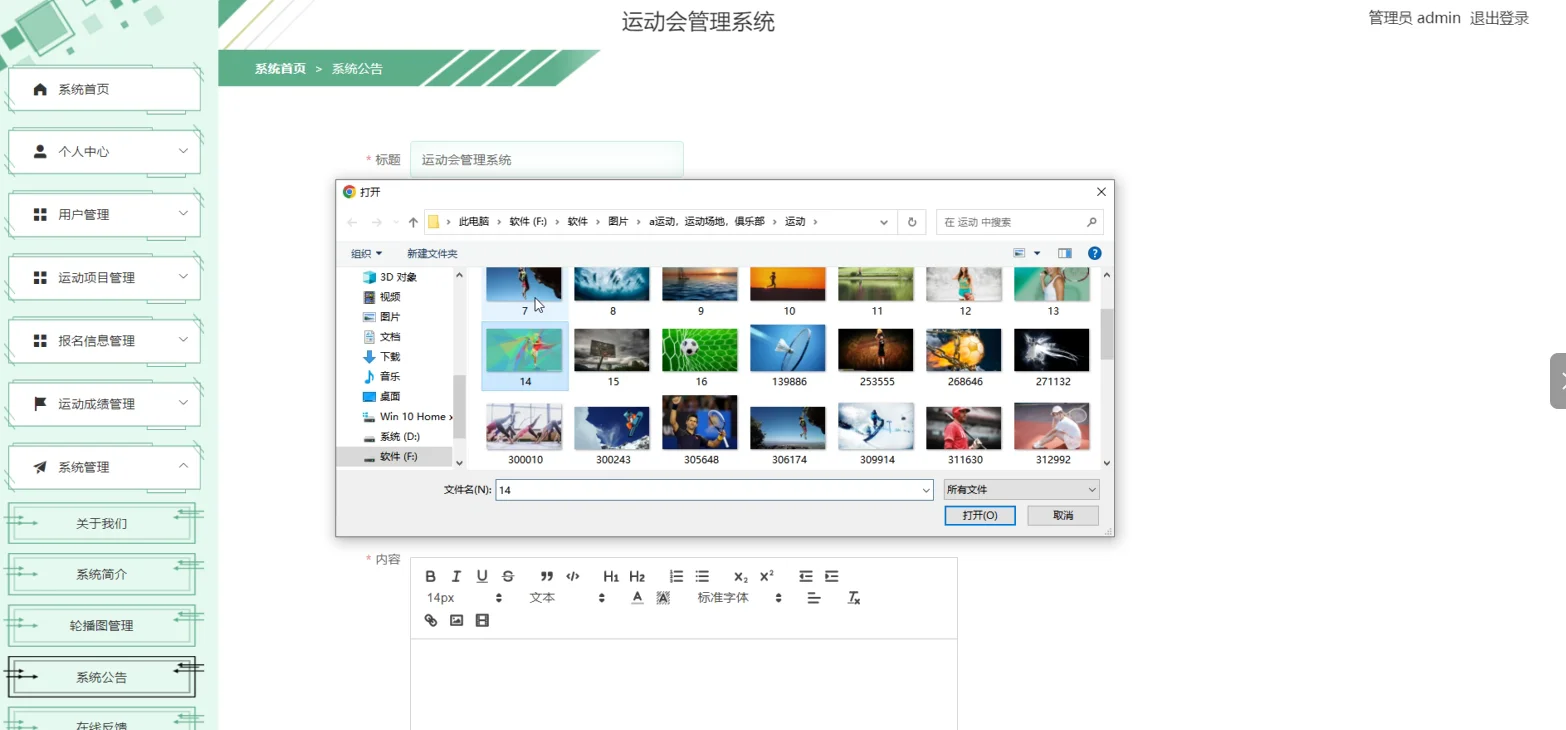Click 退出登录 to log out
Screen dimensions: 1566x730
click(x=1499, y=17)
